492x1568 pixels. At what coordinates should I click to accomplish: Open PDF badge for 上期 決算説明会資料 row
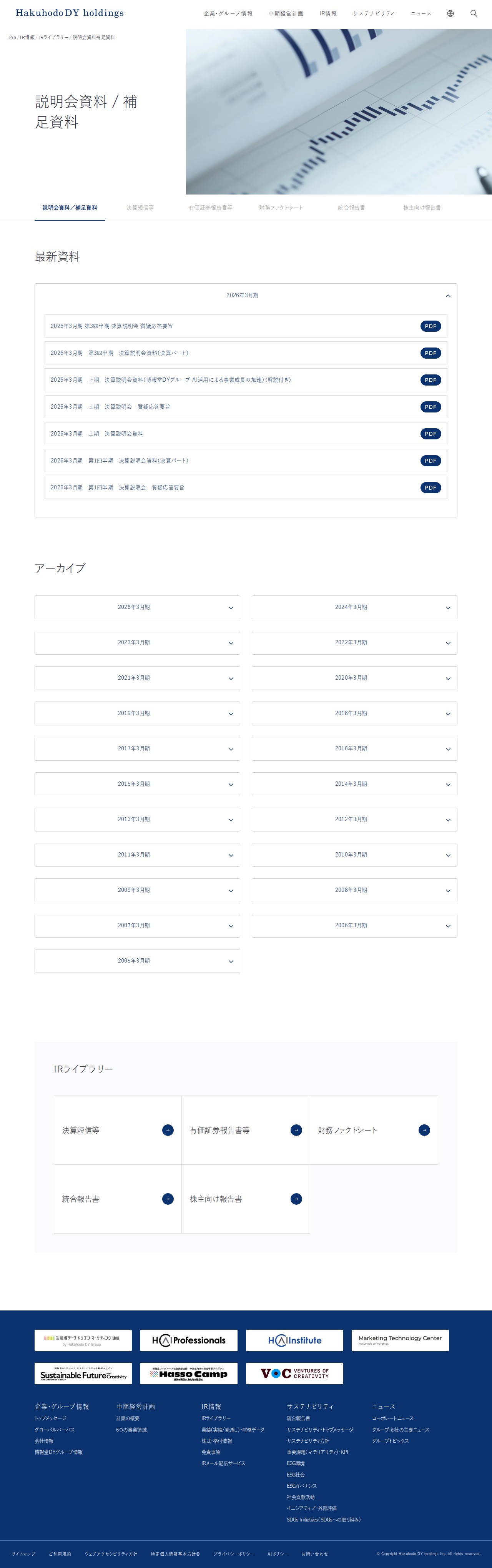coord(430,434)
